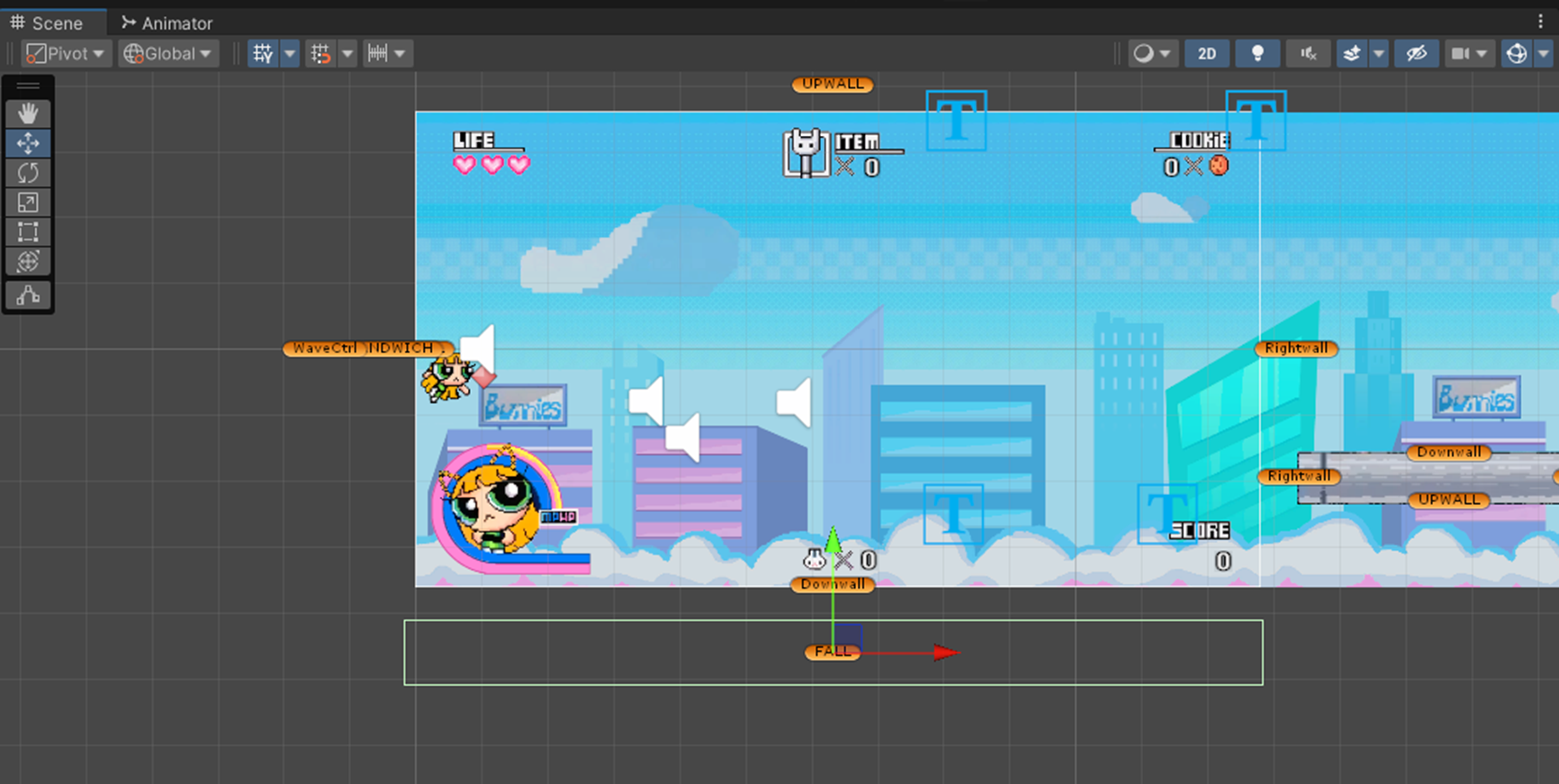Click the SCORE text label

[x=1199, y=530]
